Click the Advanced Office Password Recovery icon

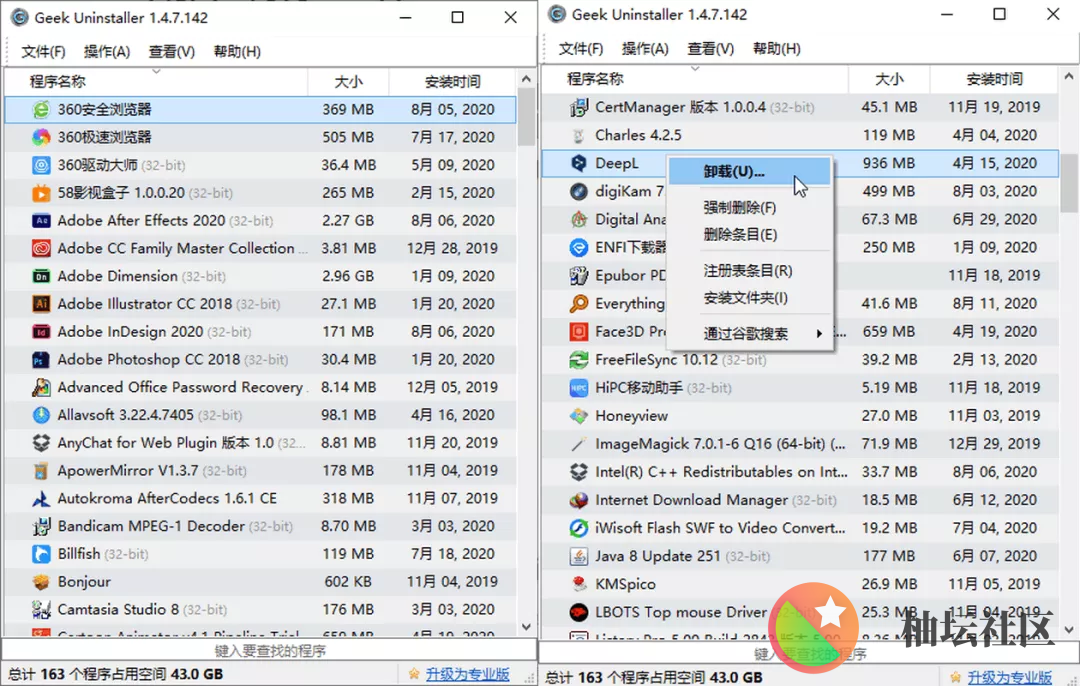coord(41,387)
